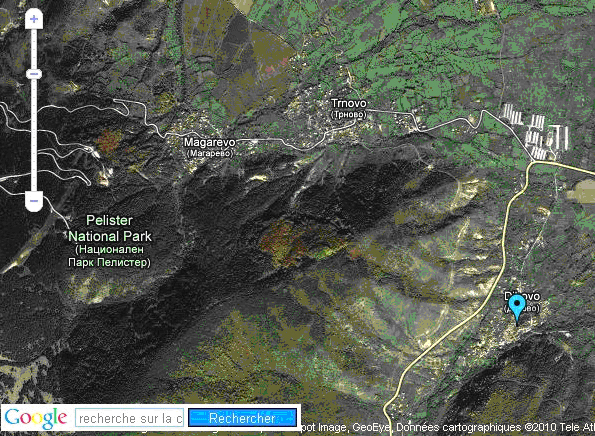The image size is (595, 436).
Task: Select the Magarevo village label
Action: [x=209, y=142]
